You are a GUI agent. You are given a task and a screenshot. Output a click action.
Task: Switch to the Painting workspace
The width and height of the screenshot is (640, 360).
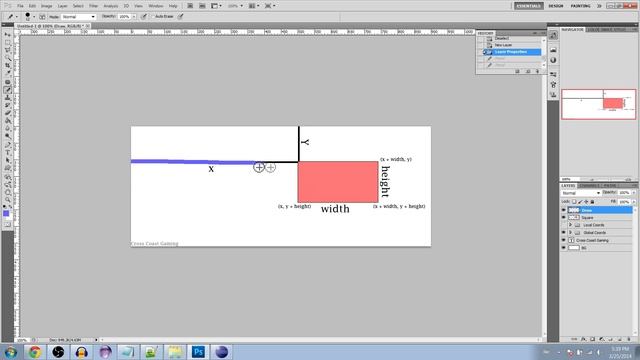pos(580,6)
